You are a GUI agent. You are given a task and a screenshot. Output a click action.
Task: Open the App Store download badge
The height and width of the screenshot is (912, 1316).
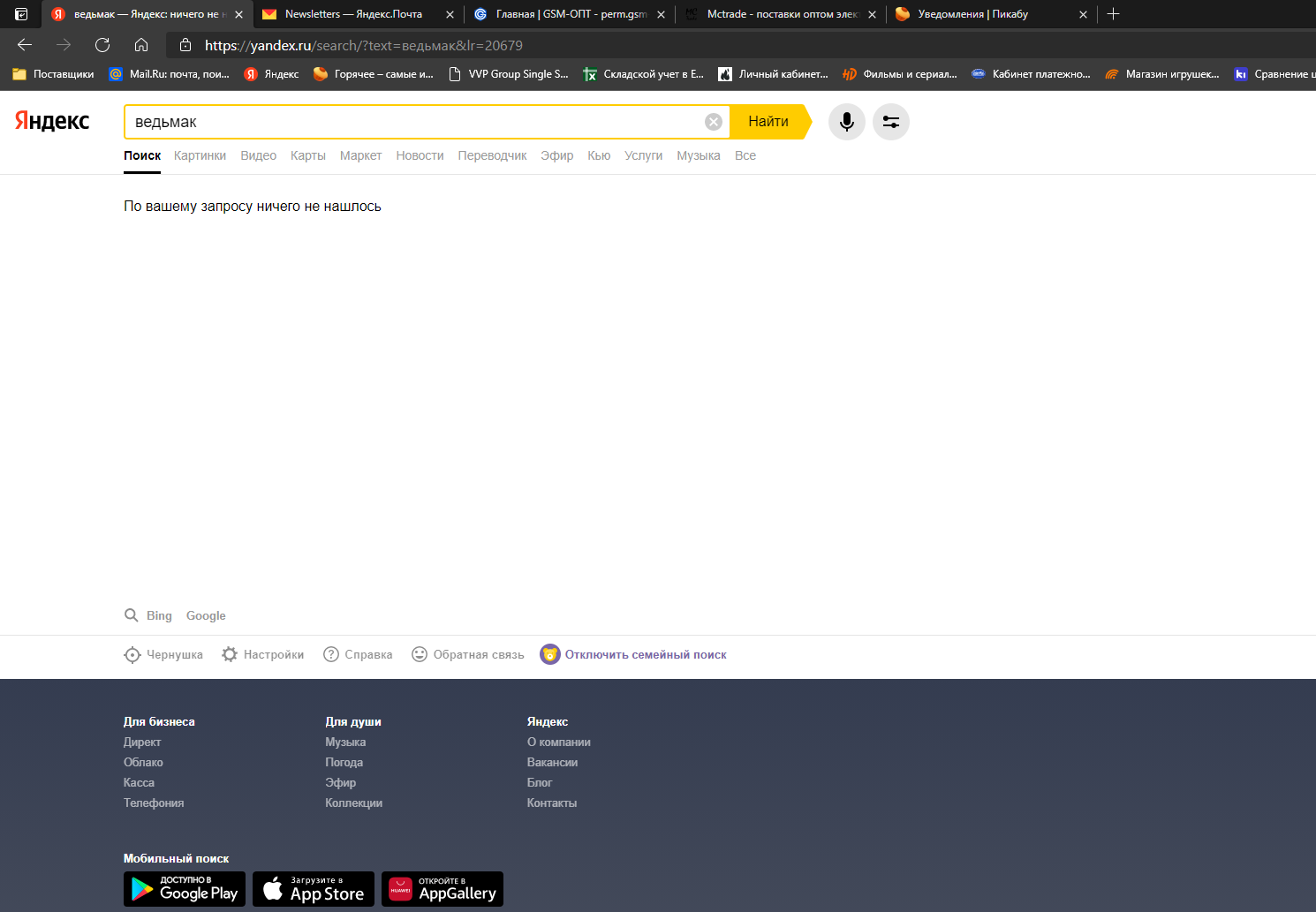click(x=314, y=889)
